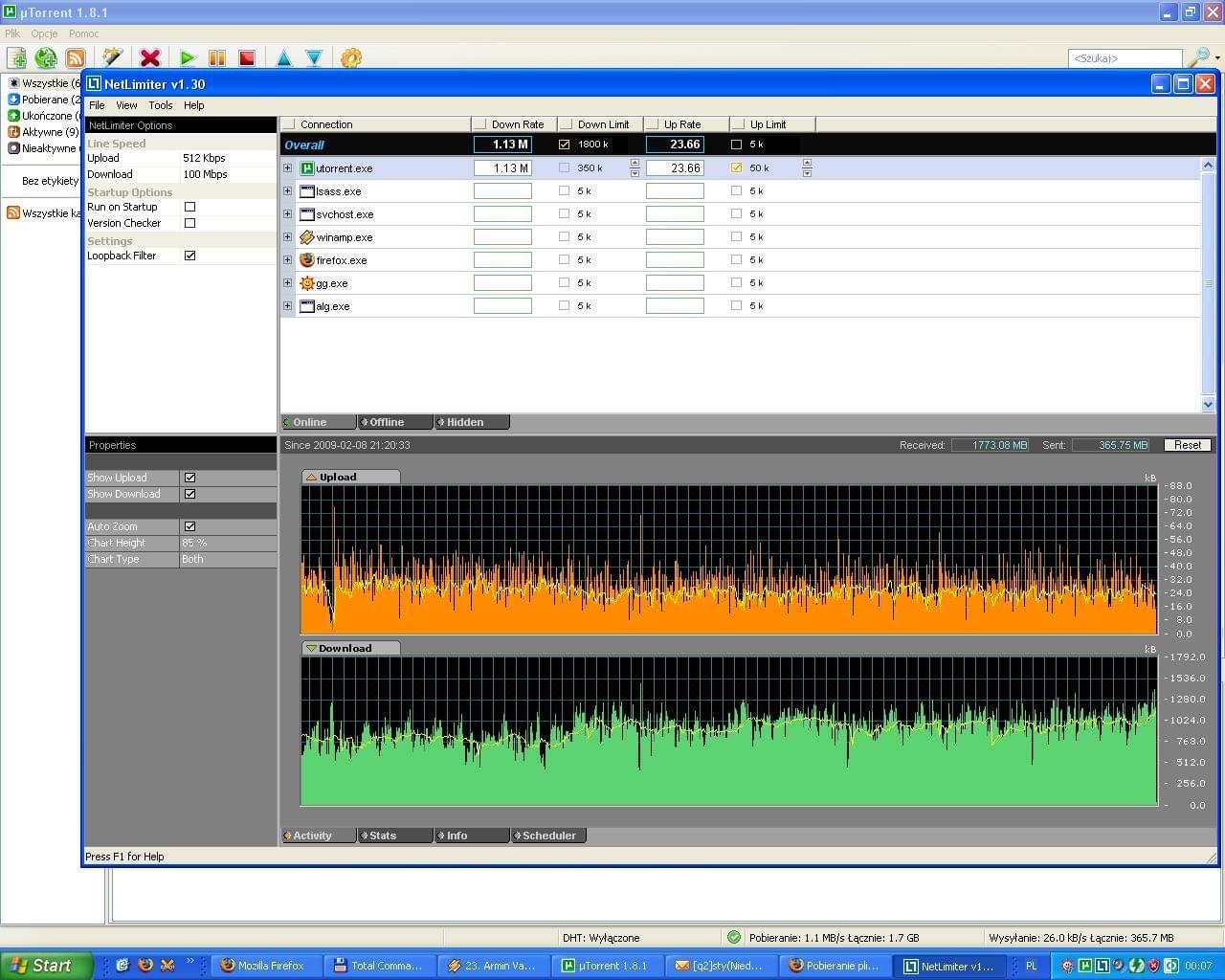This screenshot has width=1225, height=980.
Task: Click Firefox quick launch icon on taskbar
Action: coord(145,966)
